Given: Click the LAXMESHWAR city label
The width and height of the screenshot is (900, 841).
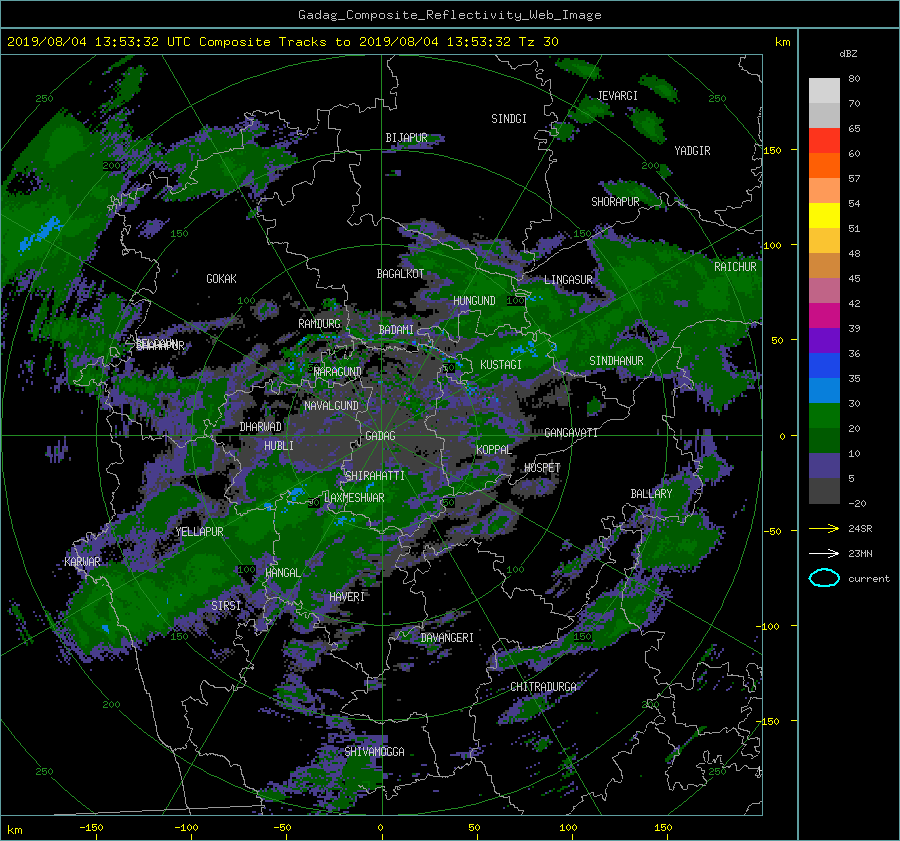Looking at the screenshot, I should click(x=354, y=498).
